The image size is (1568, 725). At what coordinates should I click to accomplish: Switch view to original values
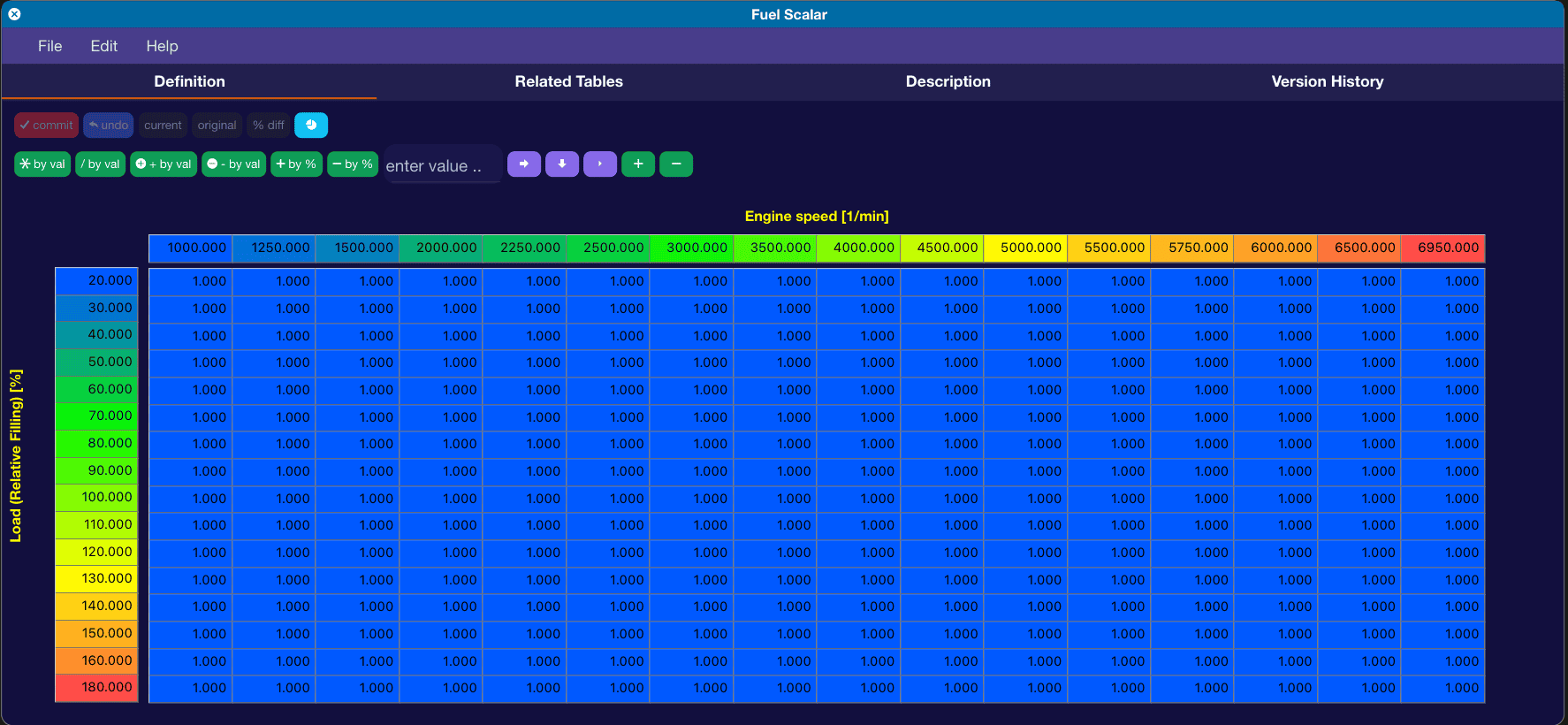coord(217,125)
